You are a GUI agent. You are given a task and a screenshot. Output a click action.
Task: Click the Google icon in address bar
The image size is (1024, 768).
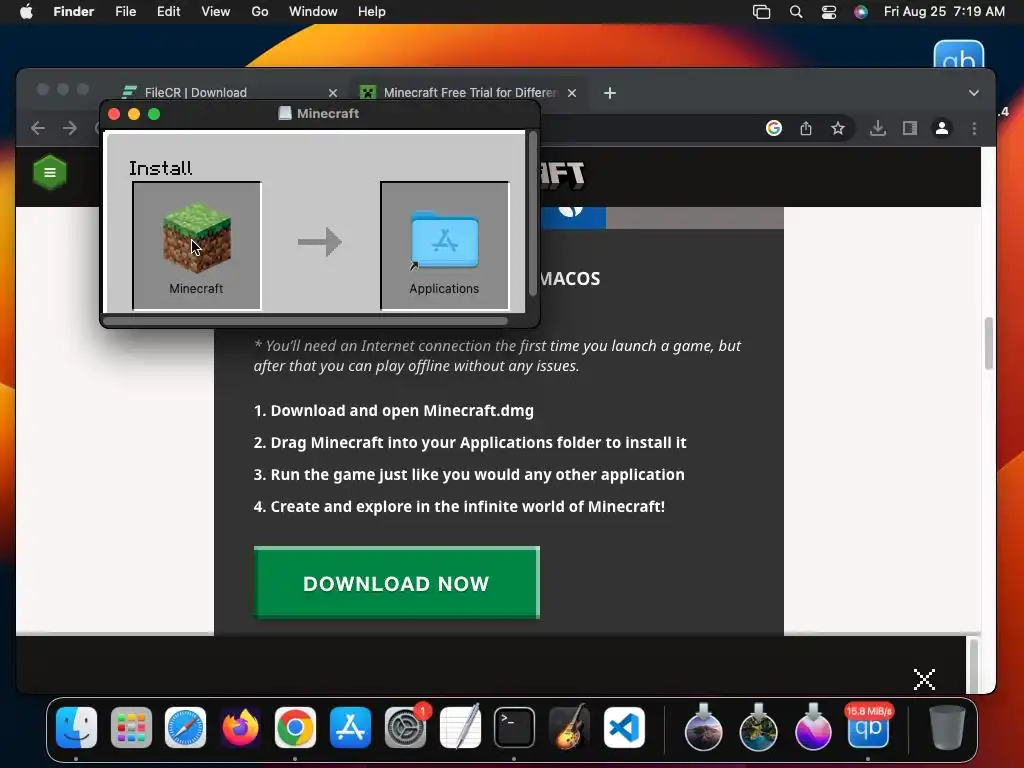[x=774, y=128]
